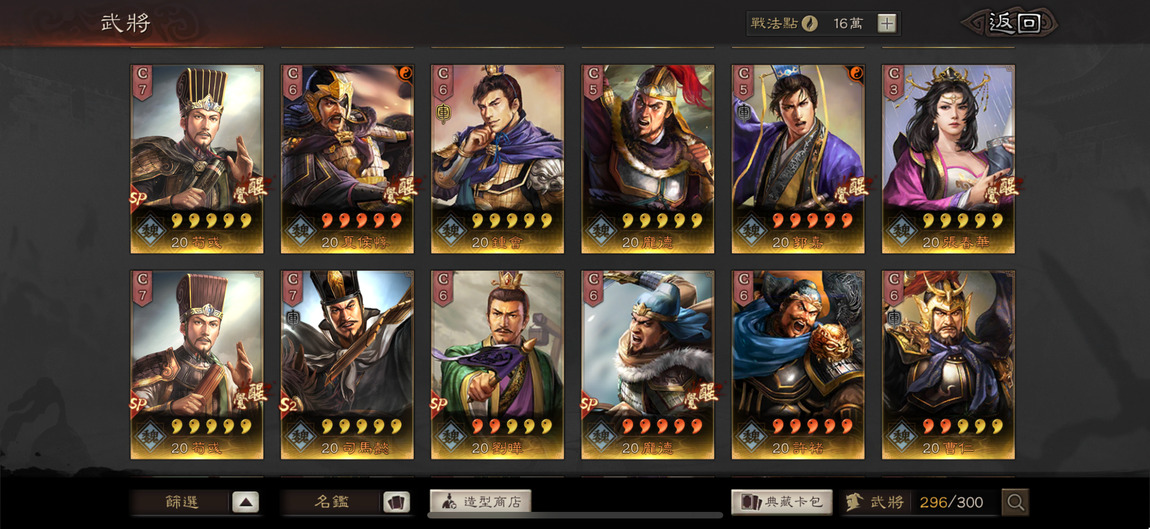Open the 篩選 filter menu label

coord(181,503)
